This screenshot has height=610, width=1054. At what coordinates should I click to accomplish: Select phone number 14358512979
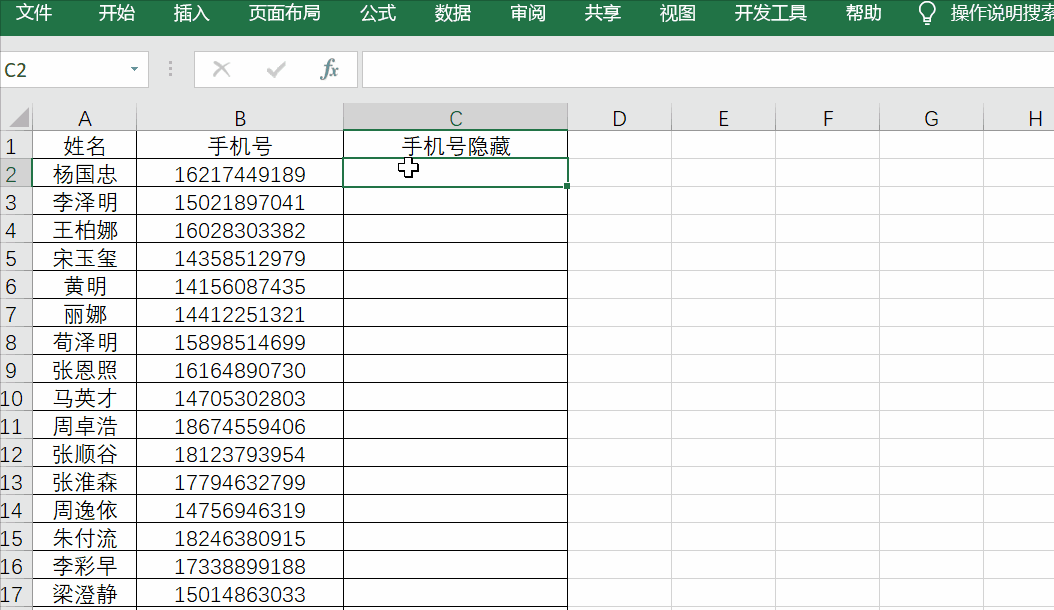tap(240, 258)
